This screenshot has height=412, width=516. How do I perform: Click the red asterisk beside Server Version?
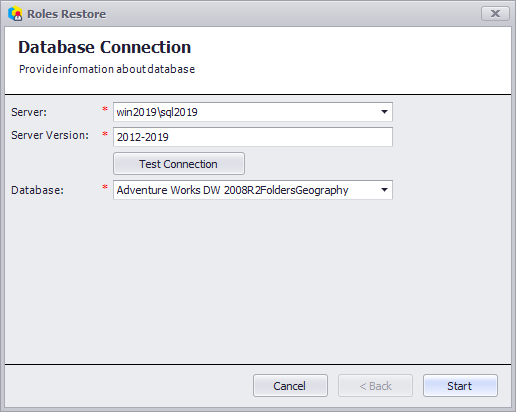click(105, 134)
